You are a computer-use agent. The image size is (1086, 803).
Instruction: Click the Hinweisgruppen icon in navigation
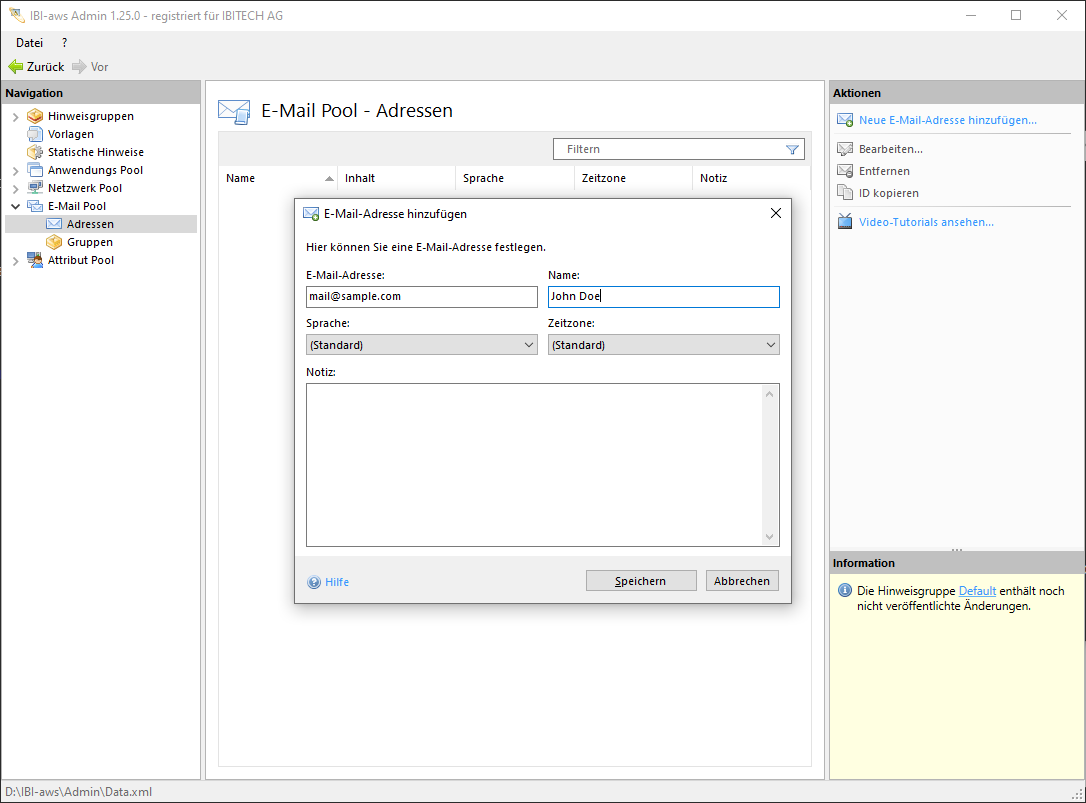pos(35,116)
